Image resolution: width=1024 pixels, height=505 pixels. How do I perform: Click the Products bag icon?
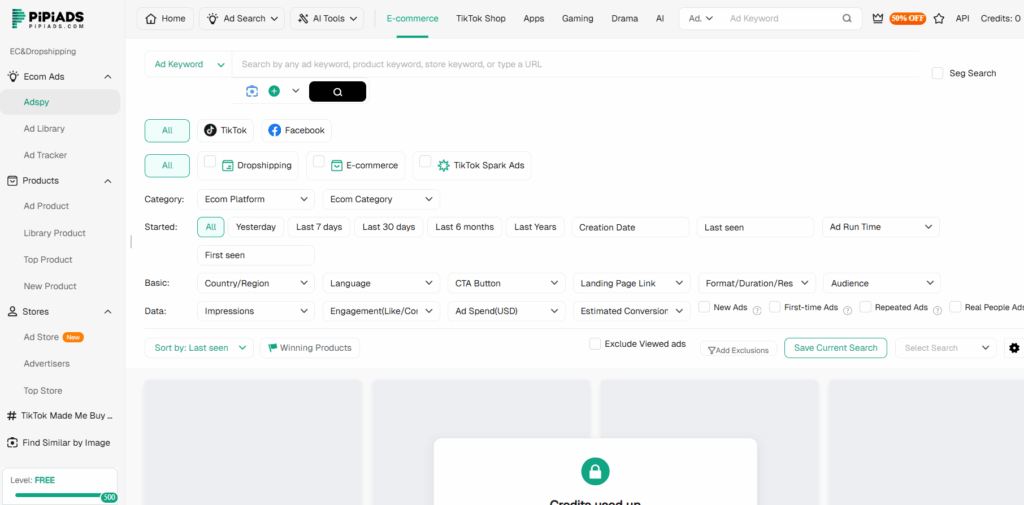point(12,181)
